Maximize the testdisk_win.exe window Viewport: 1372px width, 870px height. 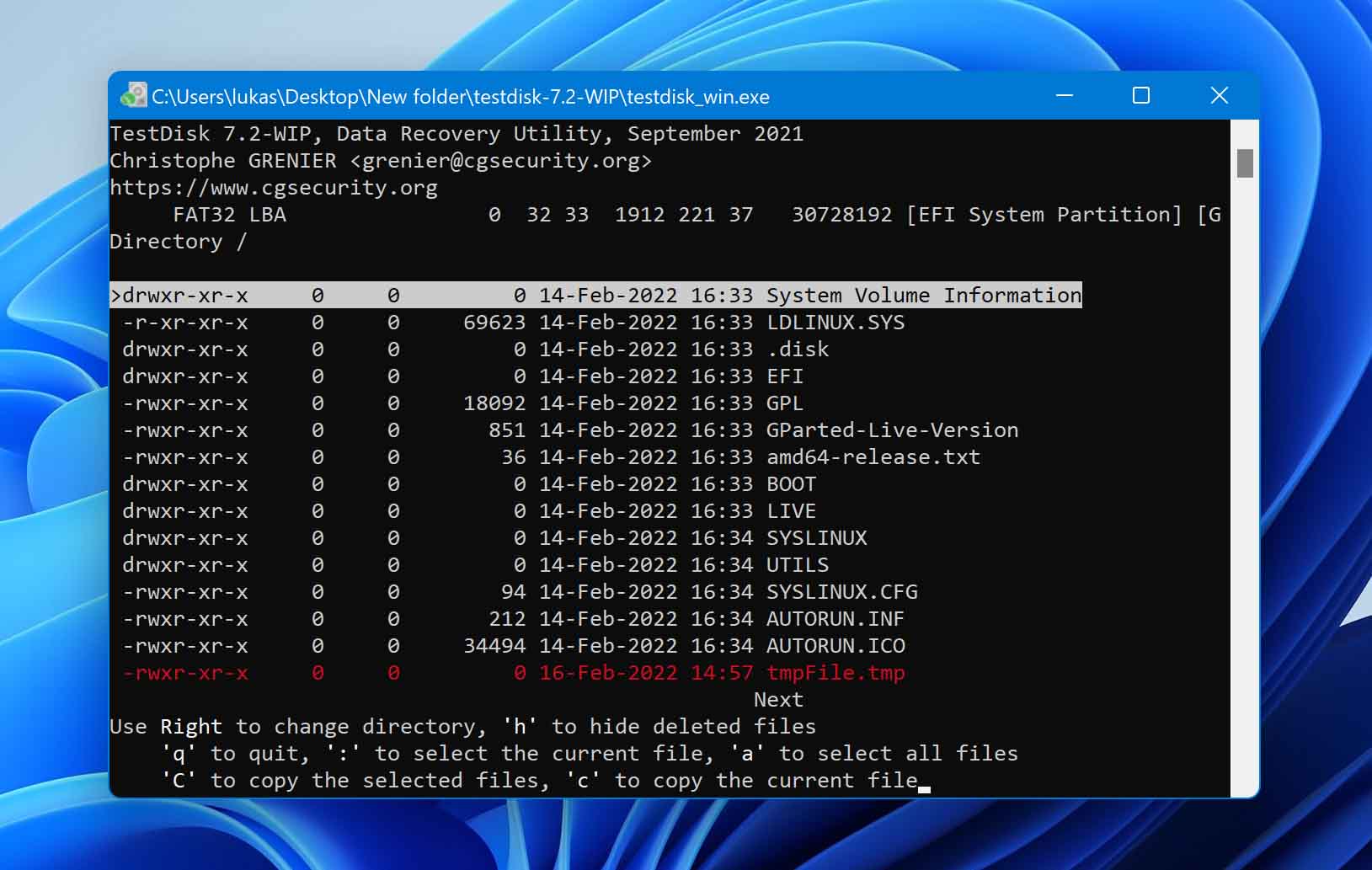(1141, 95)
